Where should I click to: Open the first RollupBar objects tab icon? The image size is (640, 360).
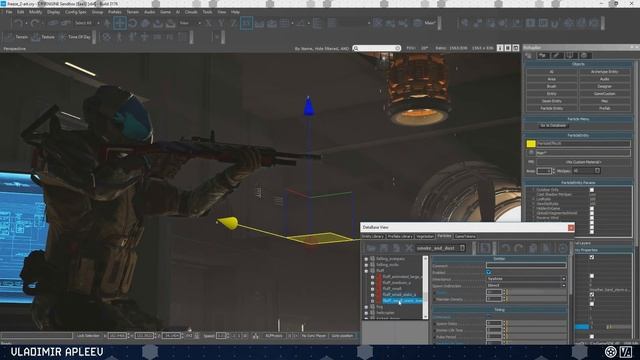(529, 56)
